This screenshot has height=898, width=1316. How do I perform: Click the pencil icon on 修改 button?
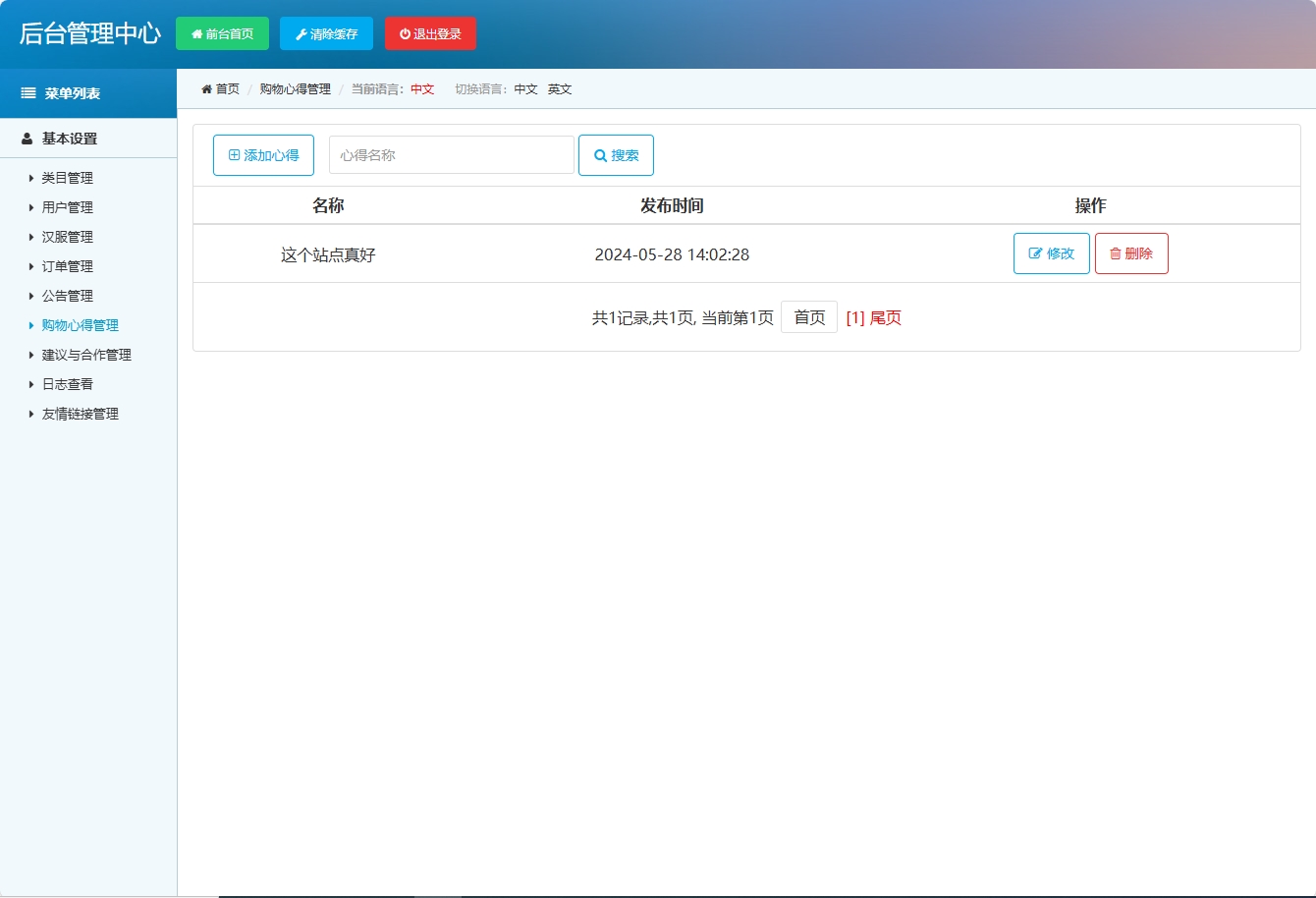[x=1035, y=253]
